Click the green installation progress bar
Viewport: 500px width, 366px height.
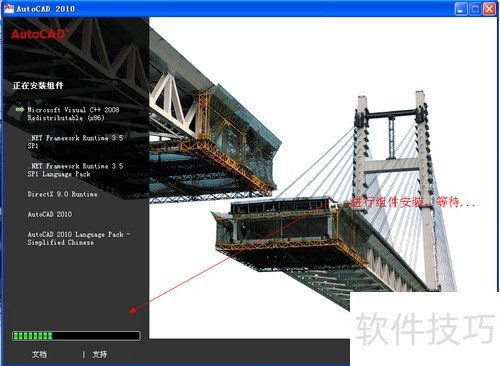pyautogui.click(x=76, y=336)
